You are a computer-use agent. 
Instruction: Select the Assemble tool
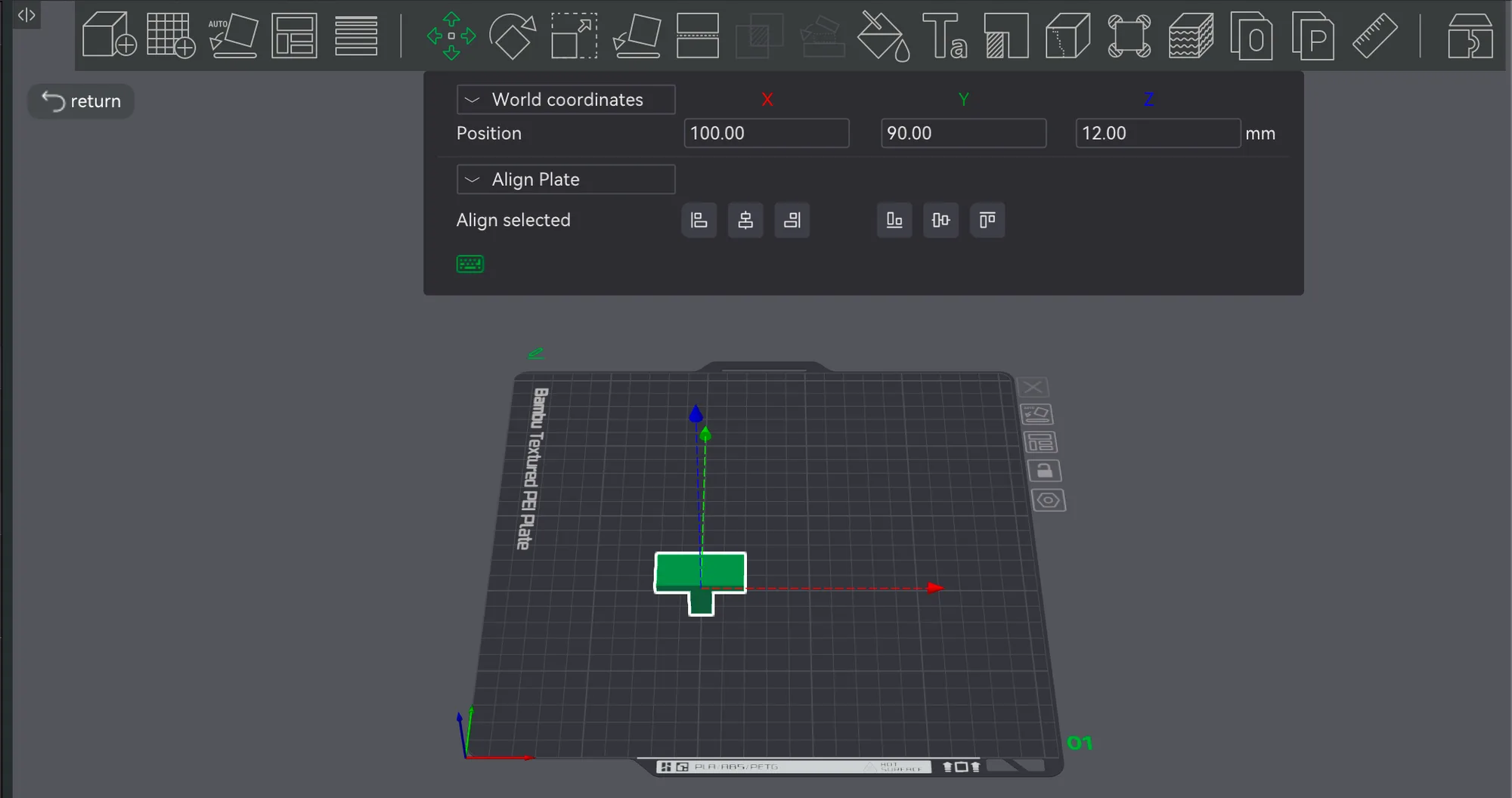tap(1470, 36)
